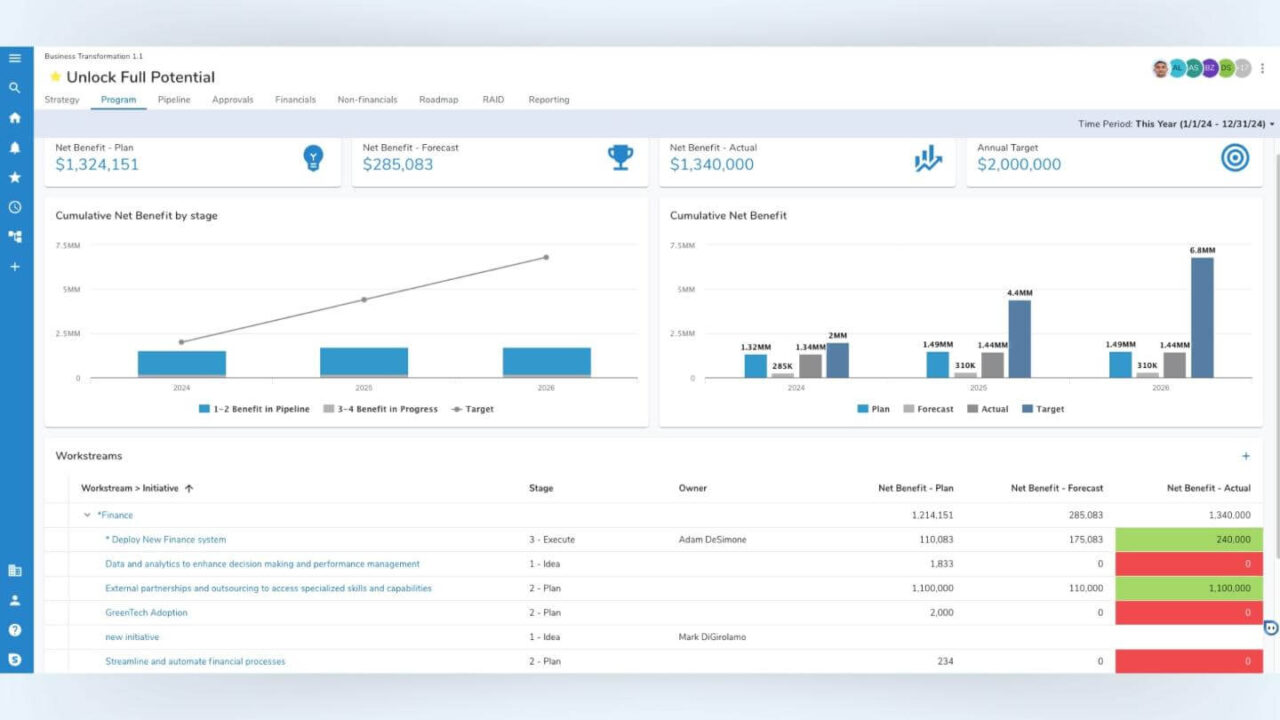Click Net Benefit - Actual column header
Viewport: 1280px width, 720px height.
coord(1208,488)
